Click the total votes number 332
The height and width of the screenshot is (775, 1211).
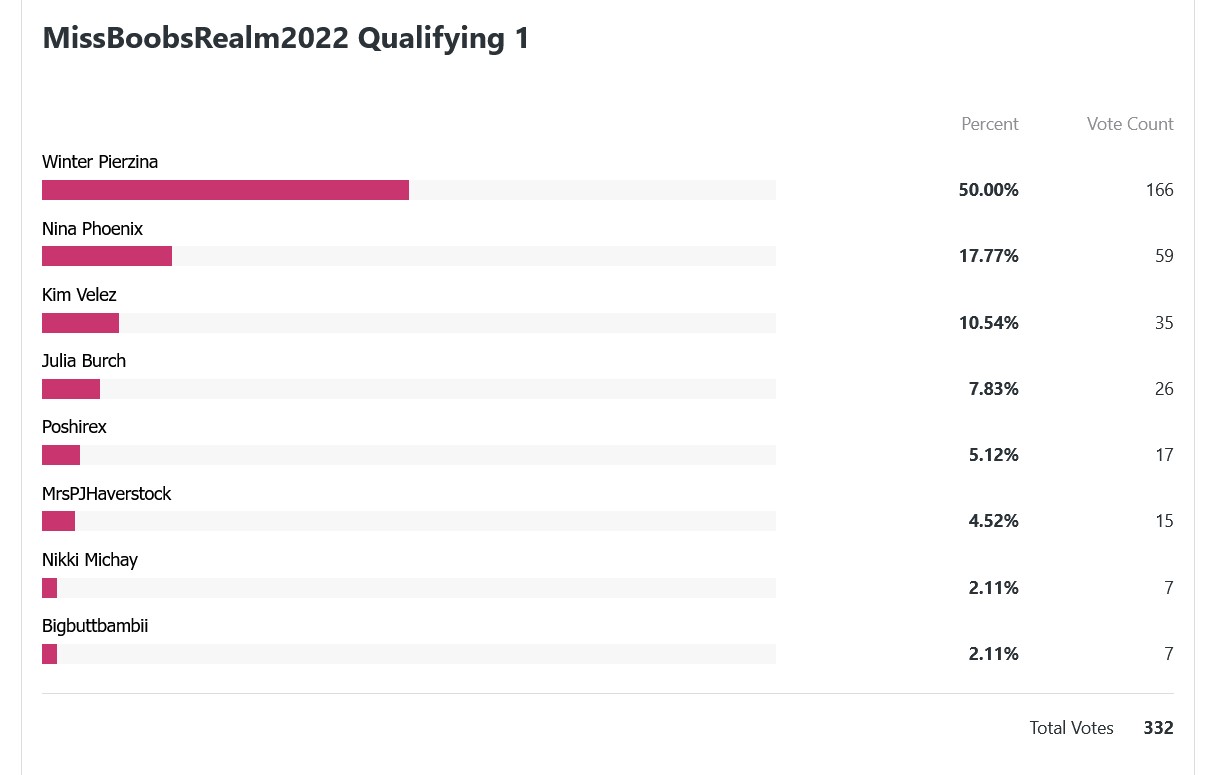(x=1159, y=728)
